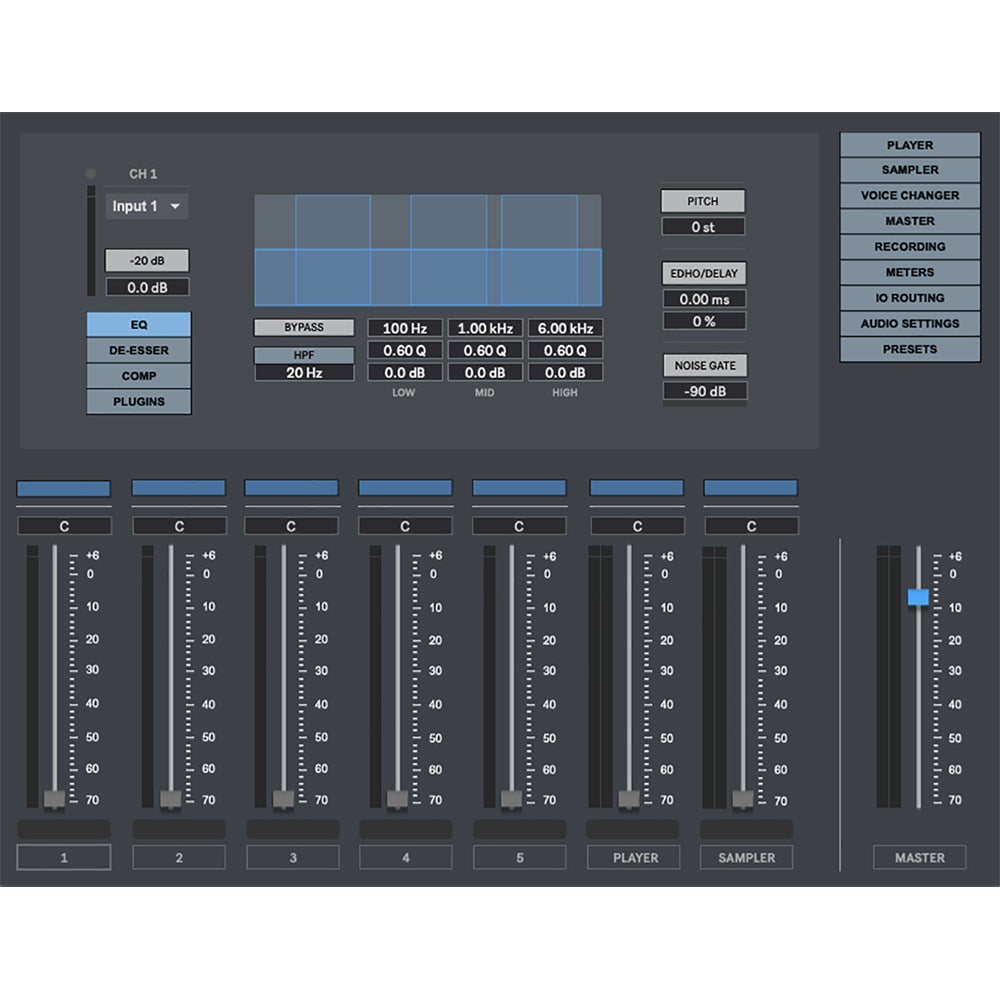Select the PLAYER channel label button
Image resolution: width=1000 pixels, height=1000 pixels.
coord(635,857)
